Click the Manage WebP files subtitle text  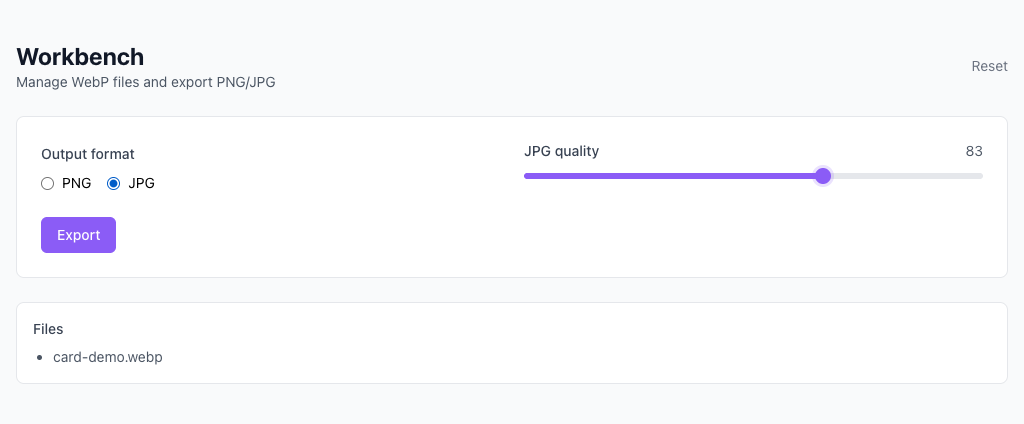coord(145,82)
